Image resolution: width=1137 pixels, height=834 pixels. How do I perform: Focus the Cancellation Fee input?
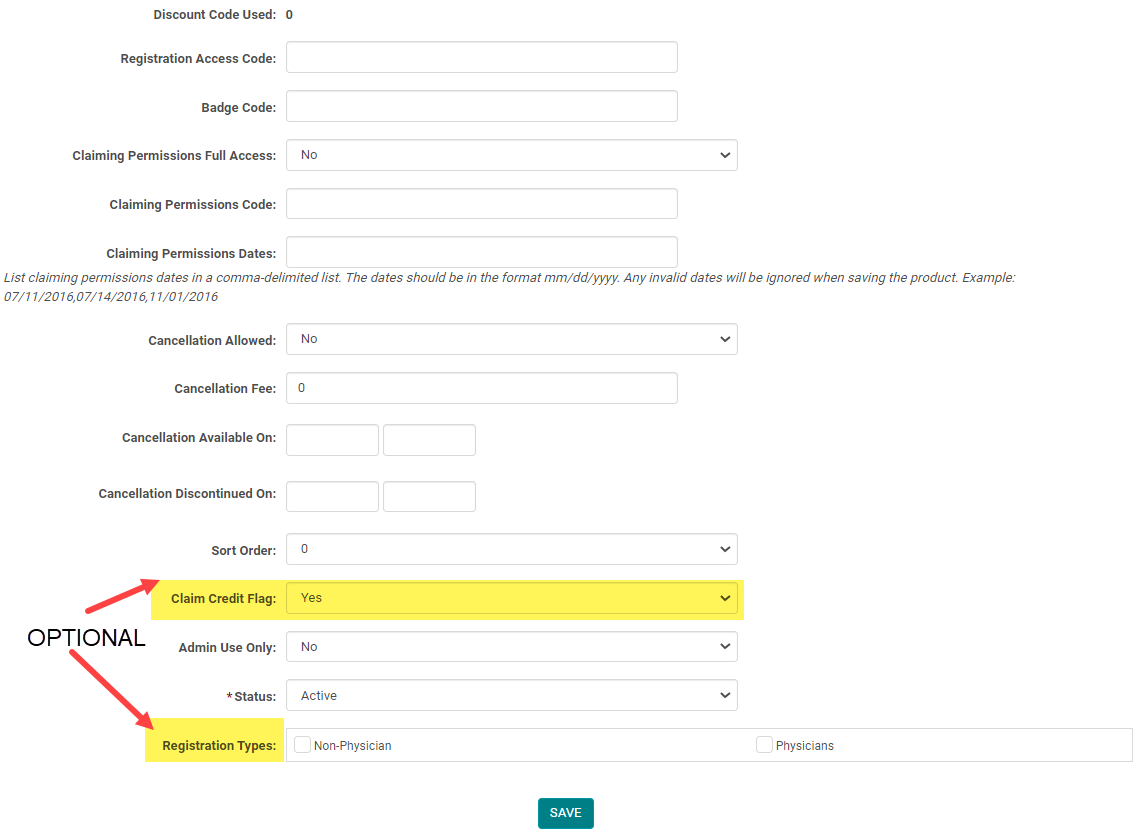click(x=481, y=388)
